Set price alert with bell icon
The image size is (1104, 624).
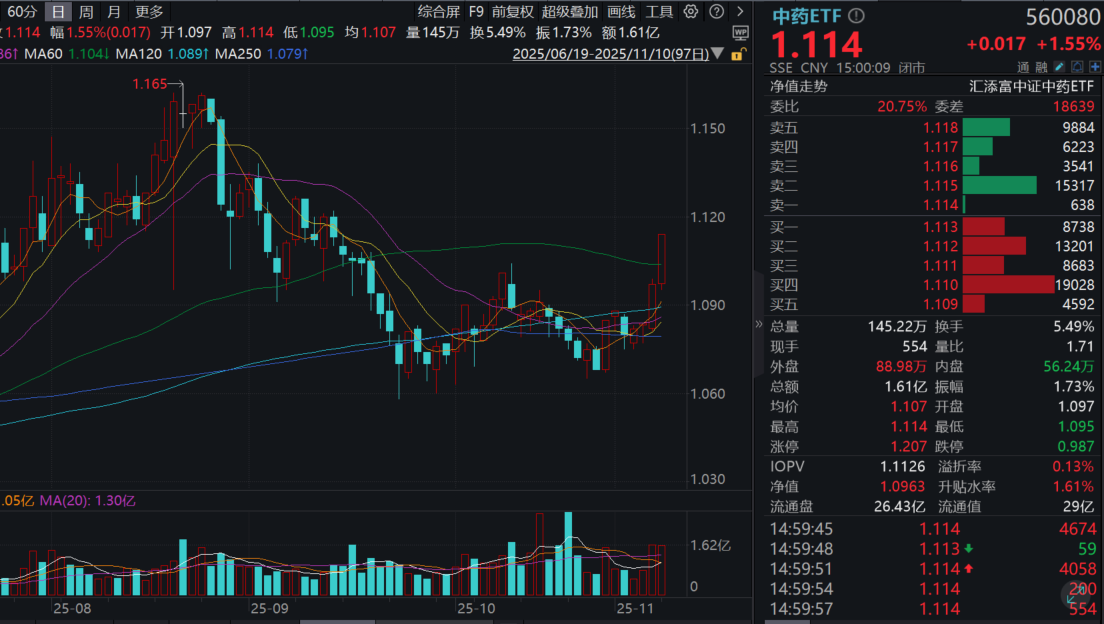(1077, 67)
